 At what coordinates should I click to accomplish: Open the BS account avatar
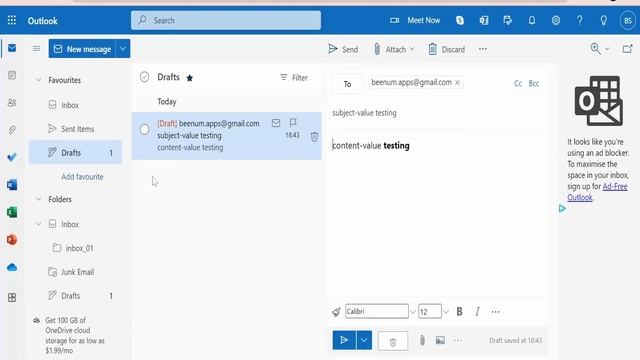pos(628,20)
